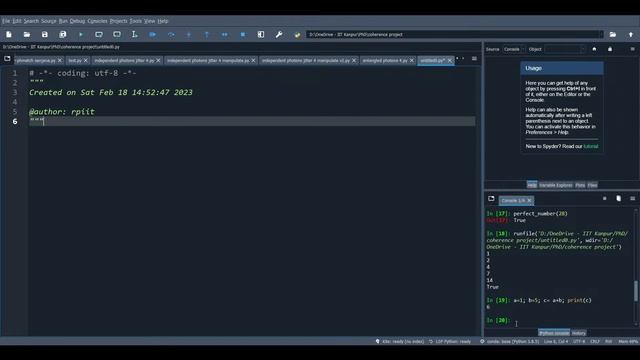Close the Console 1/A tab
The width and height of the screenshot is (640, 360).
tap(529, 200)
